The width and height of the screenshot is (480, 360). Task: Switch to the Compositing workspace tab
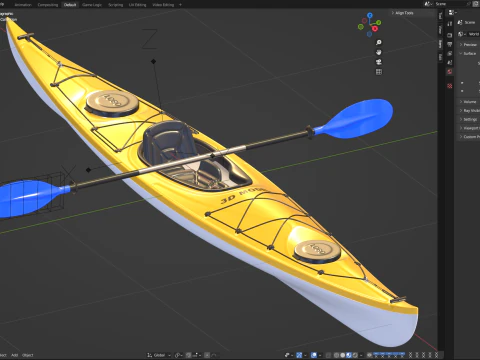pyautogui.click(x=48, y=5)
